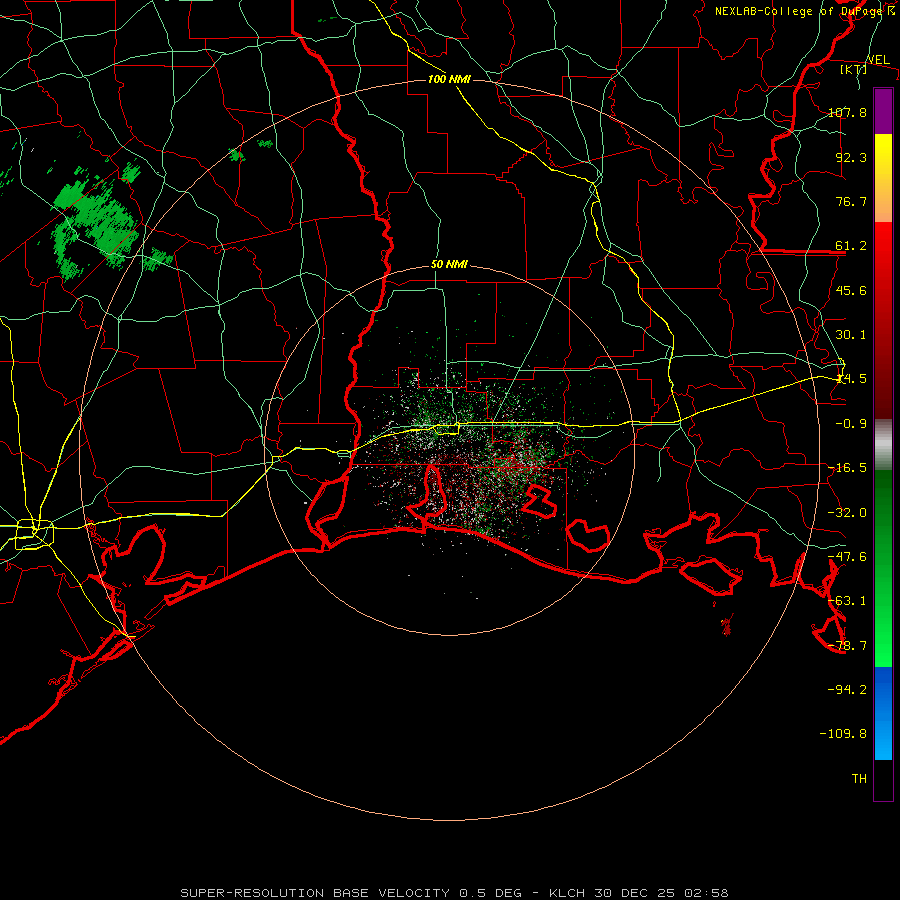Click the 92.3 scale value
Screen dimensions: 900x900
pos(851,157)
